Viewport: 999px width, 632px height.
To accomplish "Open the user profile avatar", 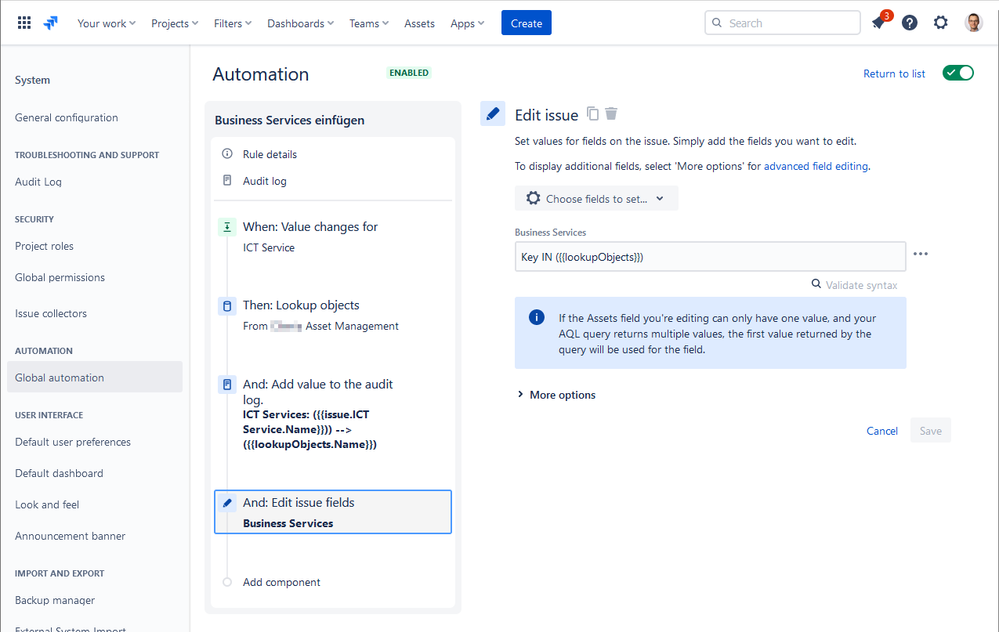I will click(973, 23).
